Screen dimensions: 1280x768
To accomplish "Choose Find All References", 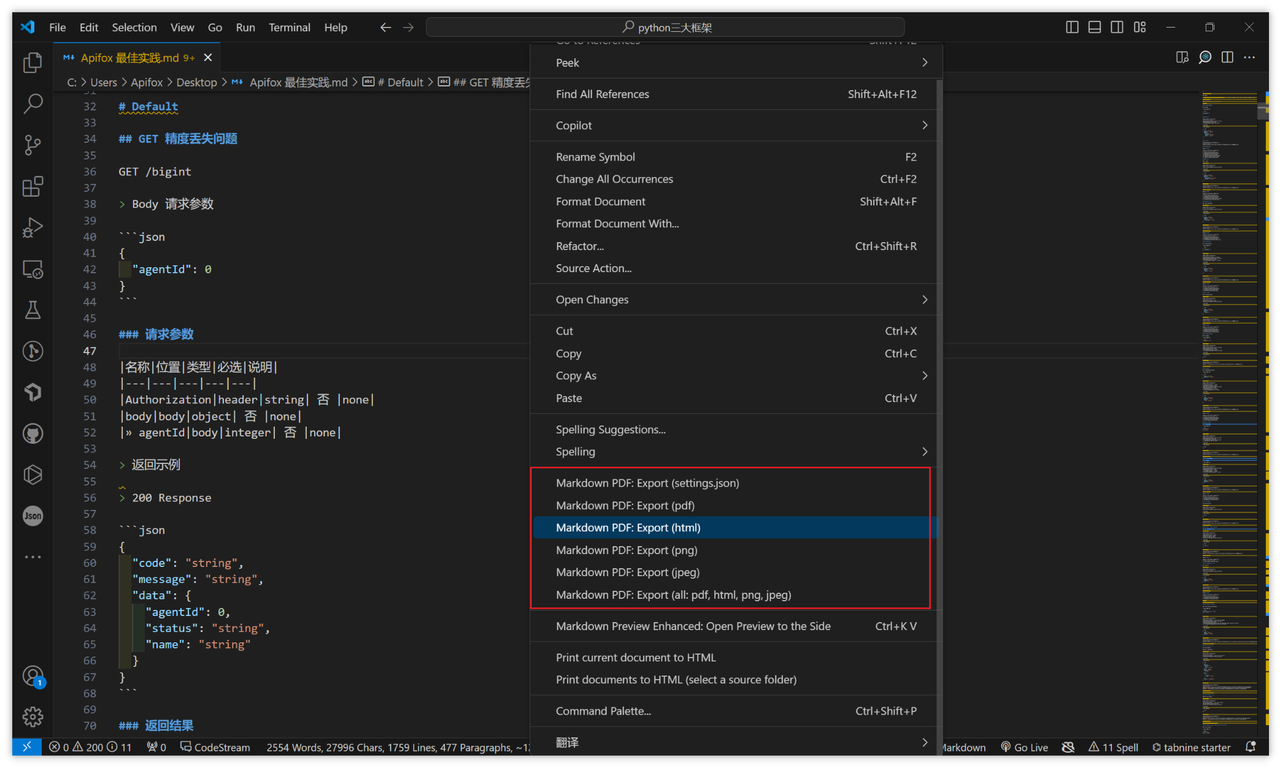I will 733,94.
